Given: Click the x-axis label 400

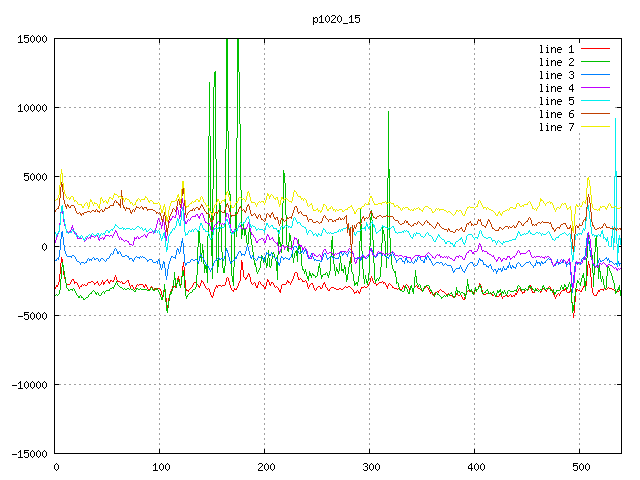Looking at the screenshot, I should [476, 467].
